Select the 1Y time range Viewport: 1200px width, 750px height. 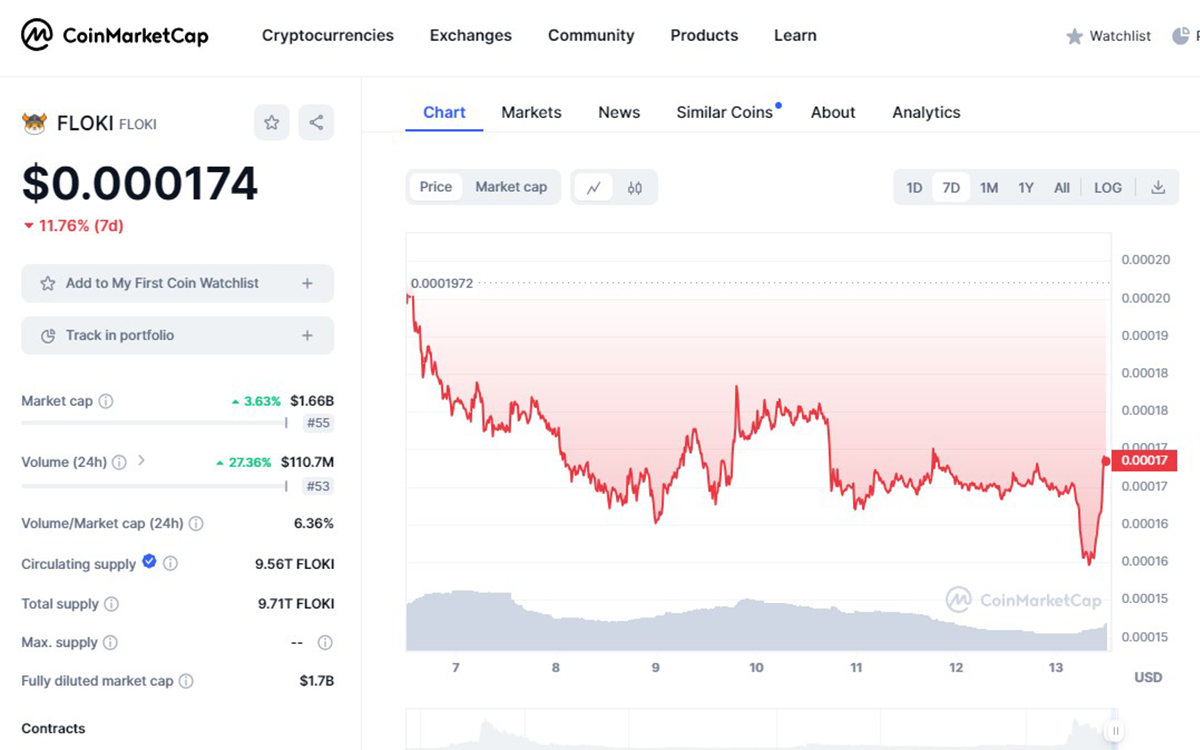(x=1026, y=187)
